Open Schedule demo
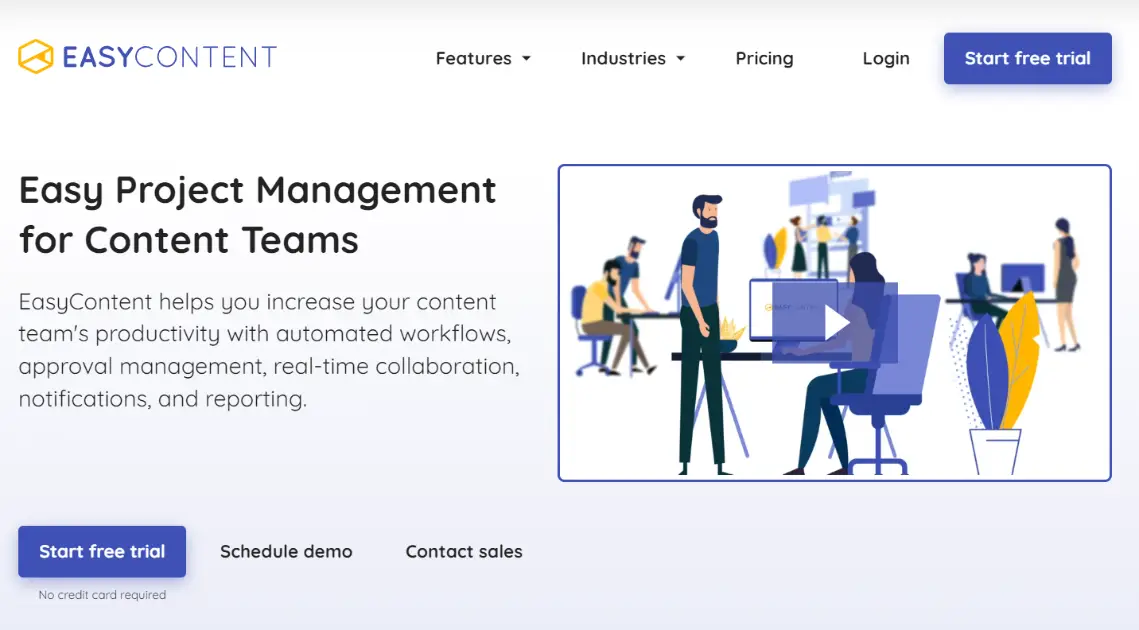The height and width of the screenshot is (630, 1139). click(x=286, y=551)
